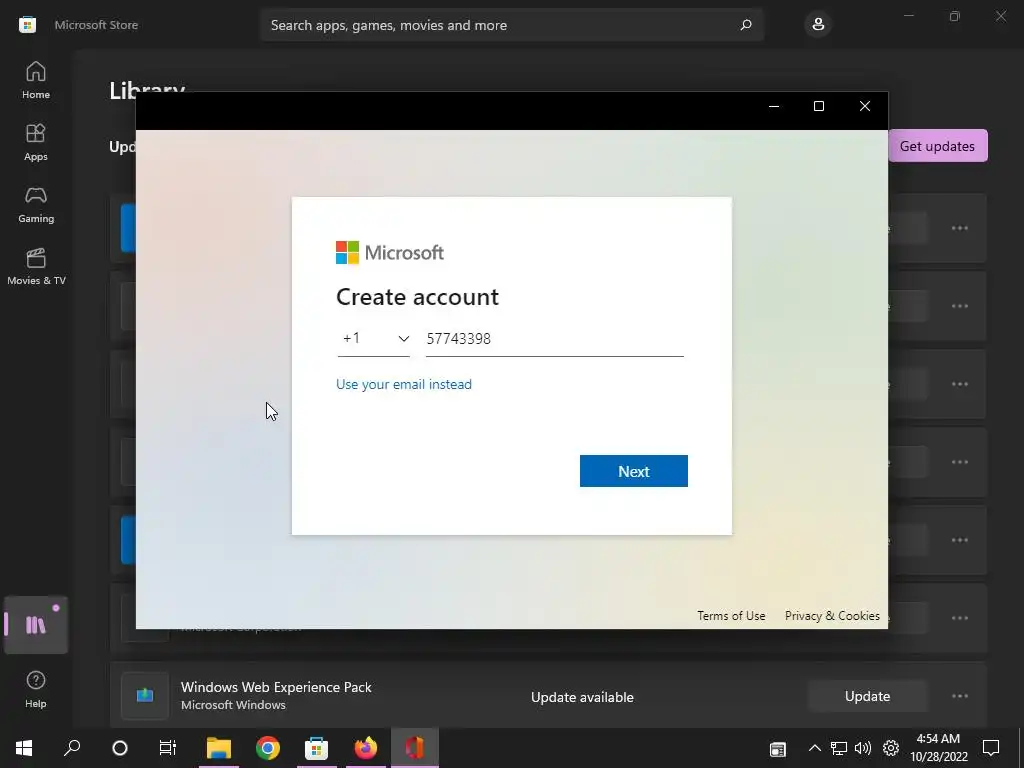Click the phone number field
1024x768 pixels.
[554, 338]
